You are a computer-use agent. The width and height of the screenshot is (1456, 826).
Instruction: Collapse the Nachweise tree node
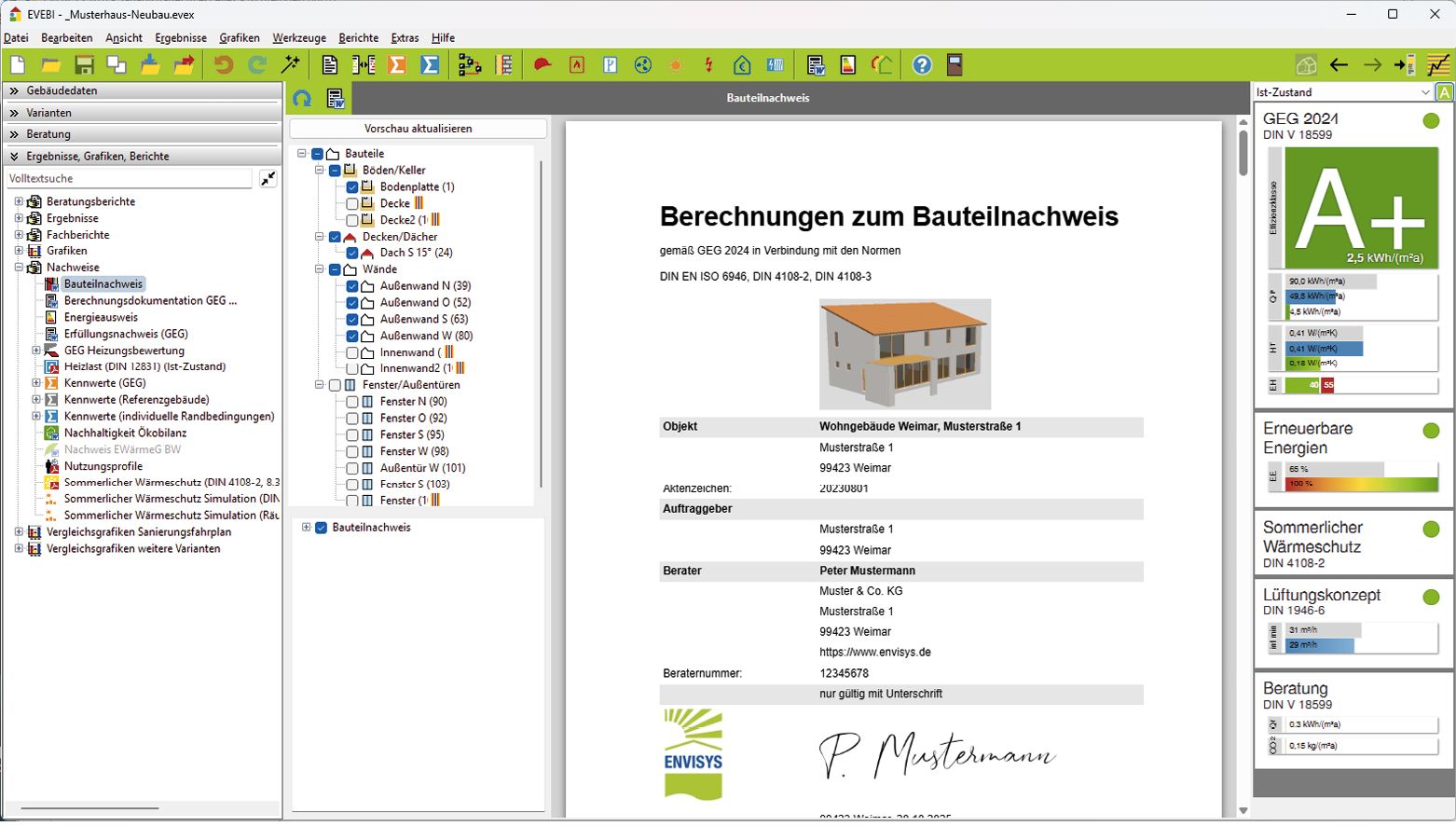[x=19, y=268]
